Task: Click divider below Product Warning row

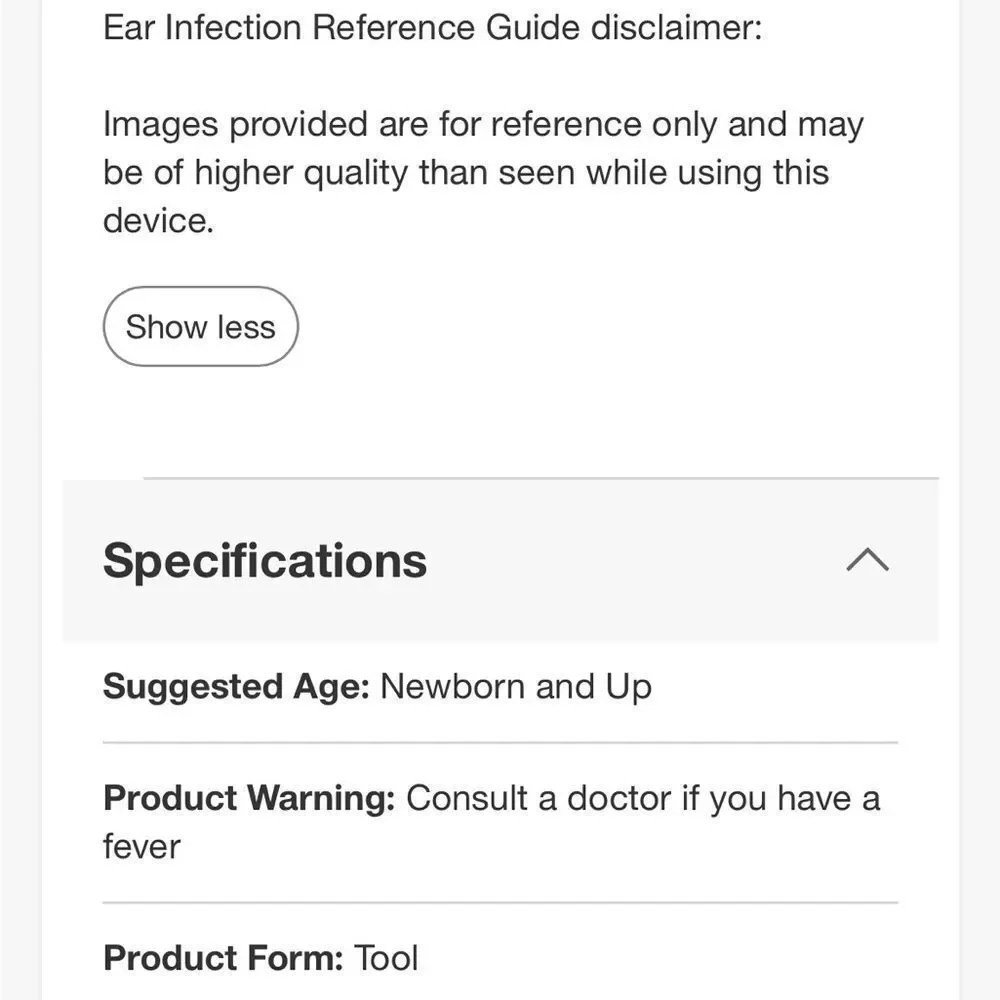Action: [500, 902]
